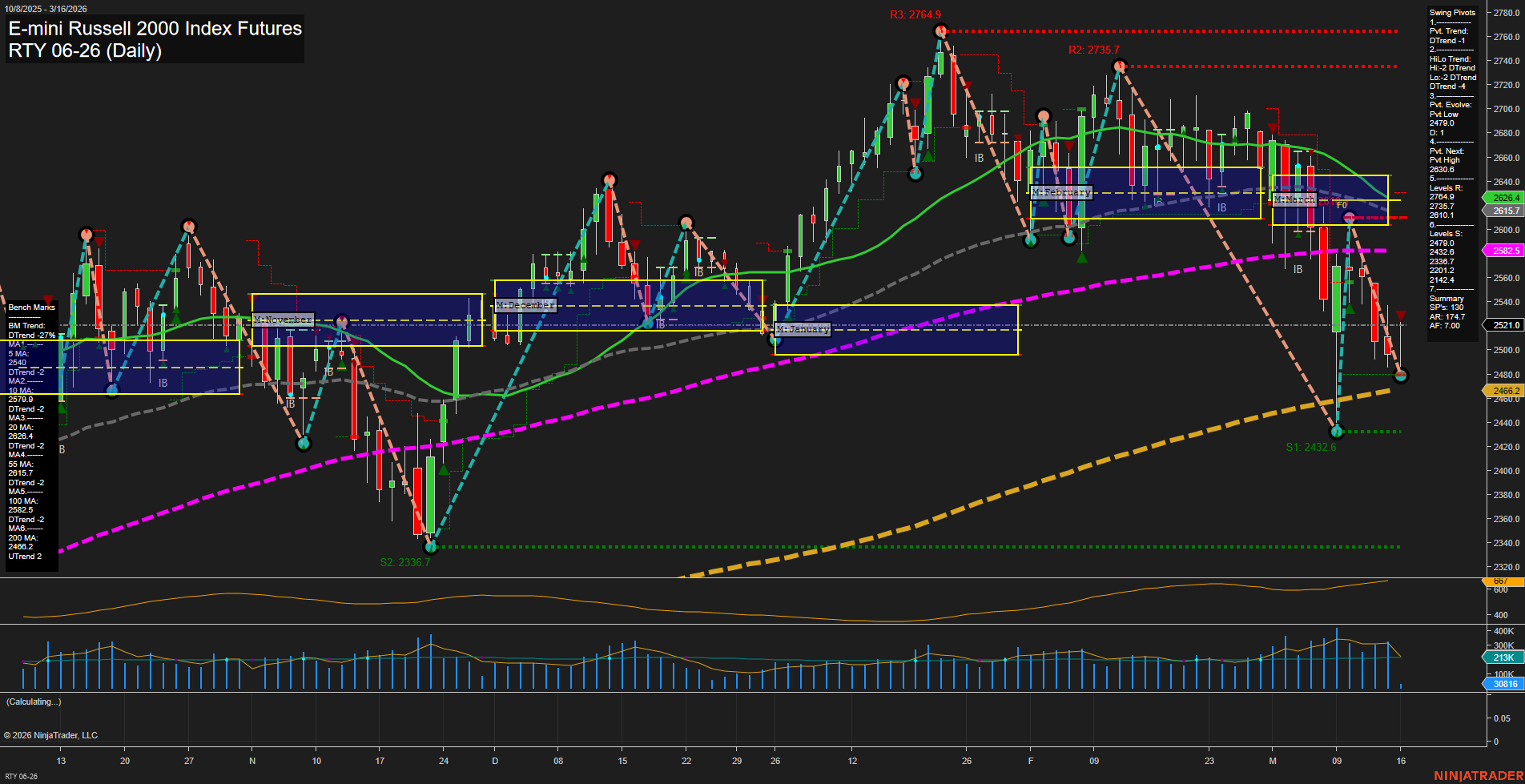Select the latest pivot circle near 2480

(x=1400, y=375)
